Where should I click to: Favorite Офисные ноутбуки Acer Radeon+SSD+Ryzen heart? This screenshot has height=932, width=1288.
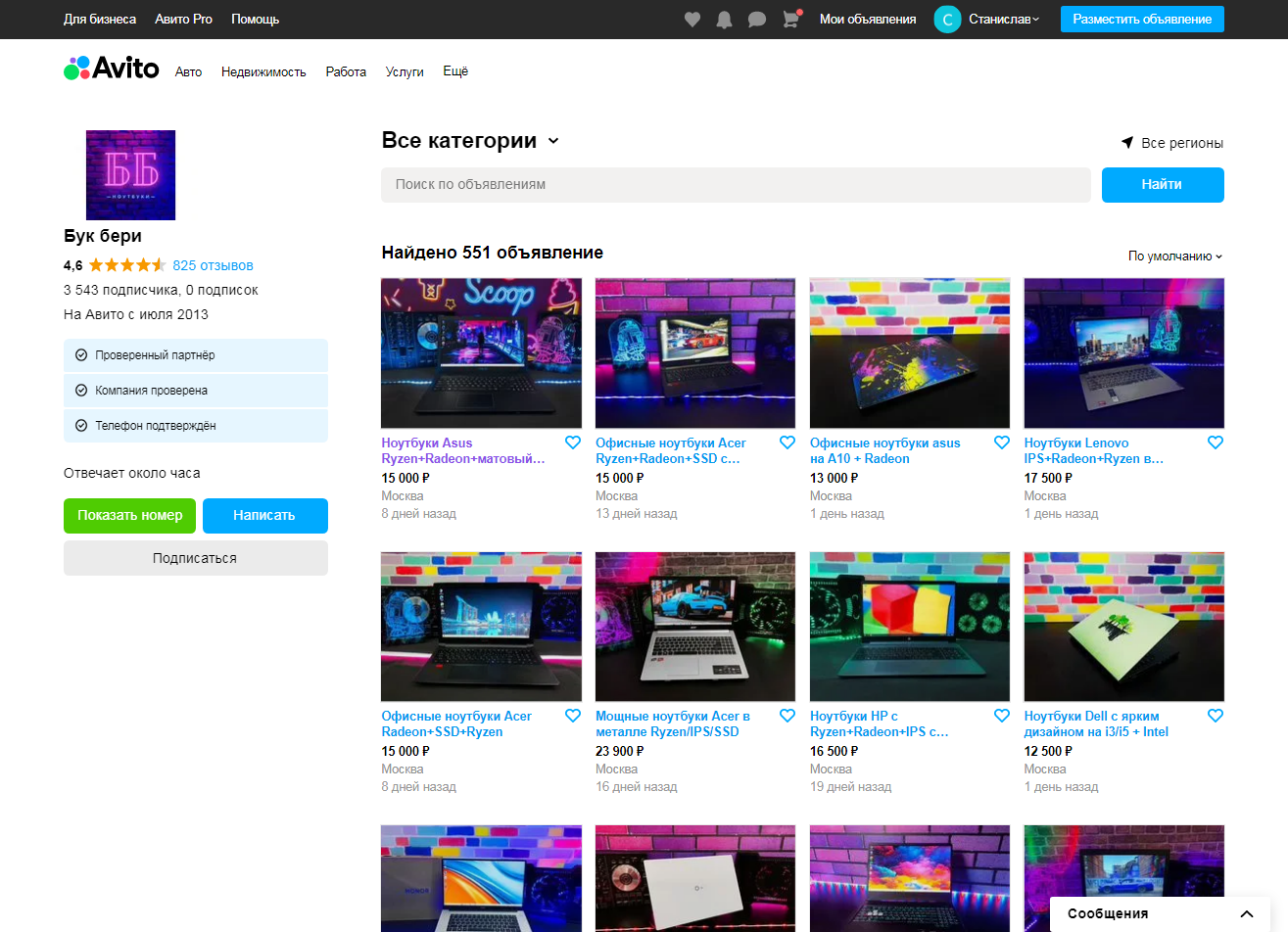pyautogui.click(x=573, y=716)
